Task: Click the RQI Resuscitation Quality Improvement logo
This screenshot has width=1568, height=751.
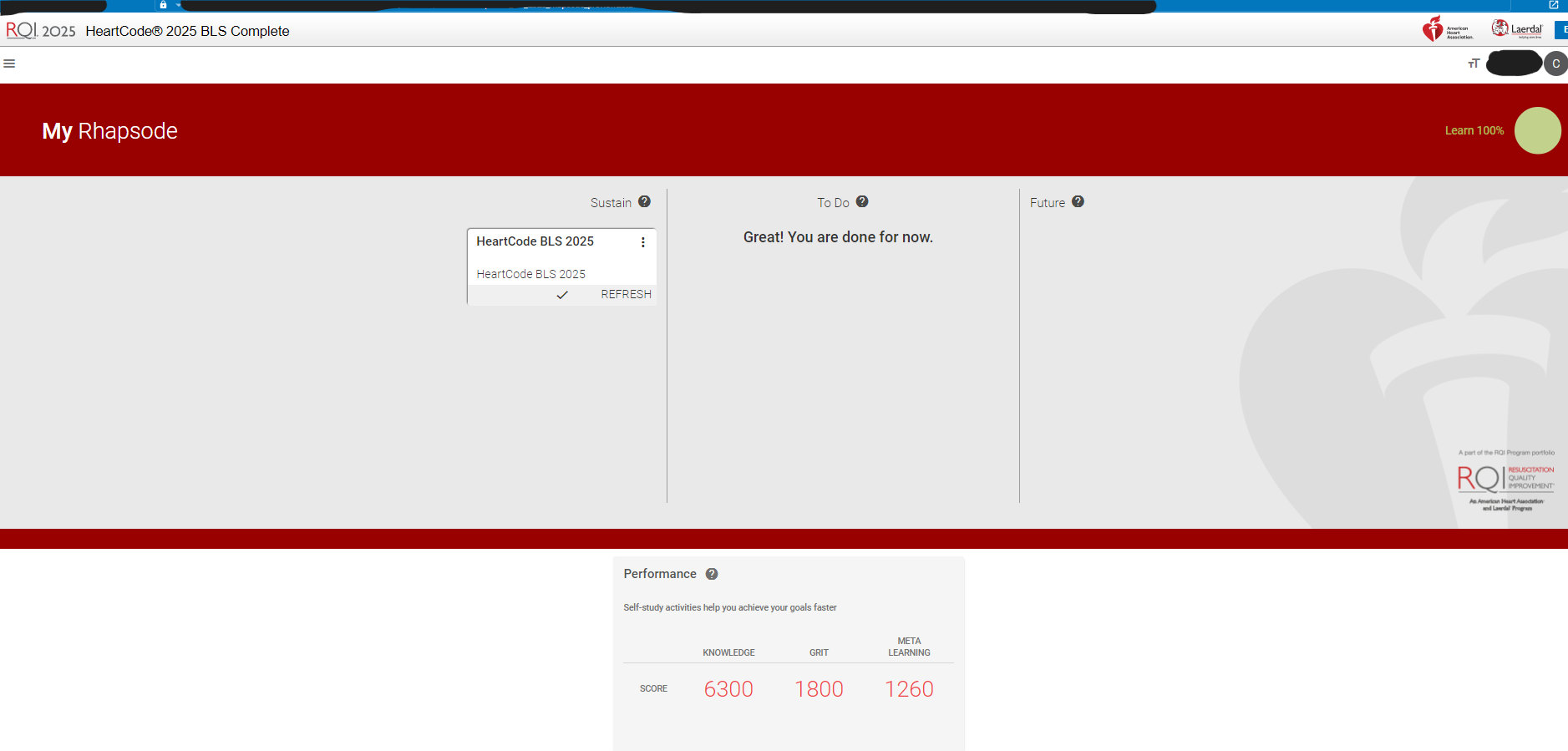Action: (x=1506, y=480)
